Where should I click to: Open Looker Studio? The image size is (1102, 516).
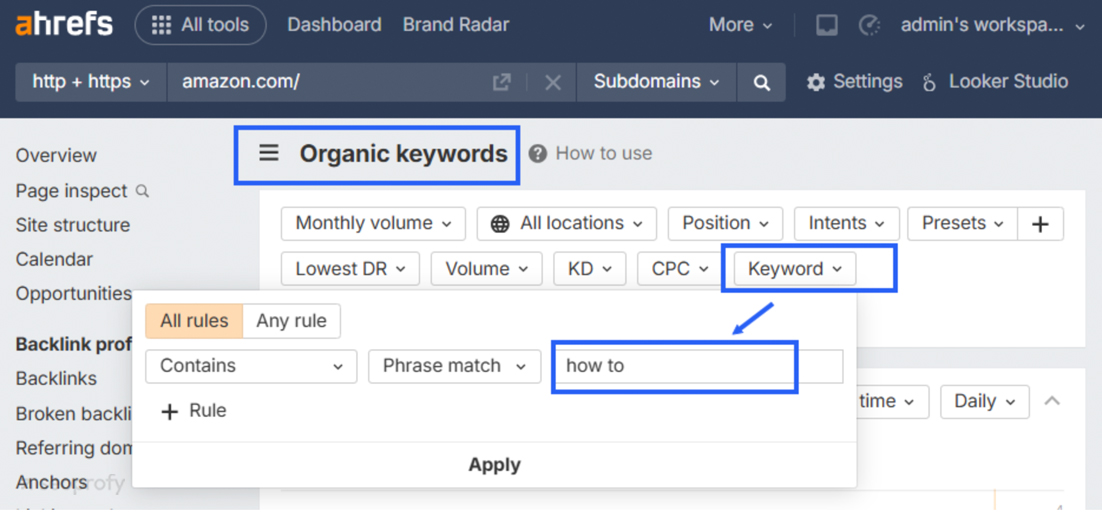point(995,82)
